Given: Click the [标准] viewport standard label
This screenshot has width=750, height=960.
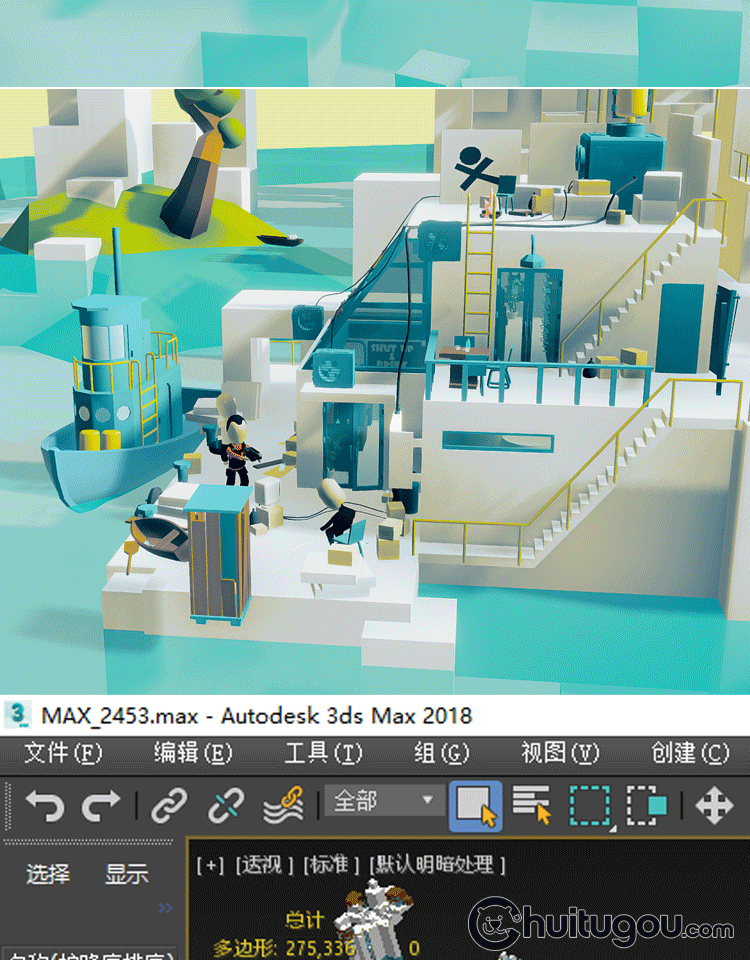Looking at the screenshot, I should [x=331, y=865].
